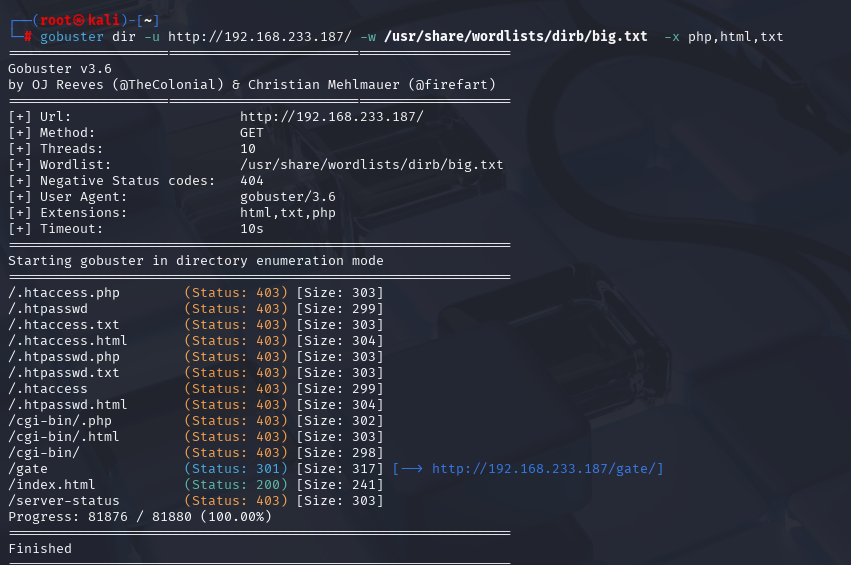This screenshot has width=851, height=565.
Task: Select the 'Gobuster v3.6' version line
Action: click(x=60, y=69)
